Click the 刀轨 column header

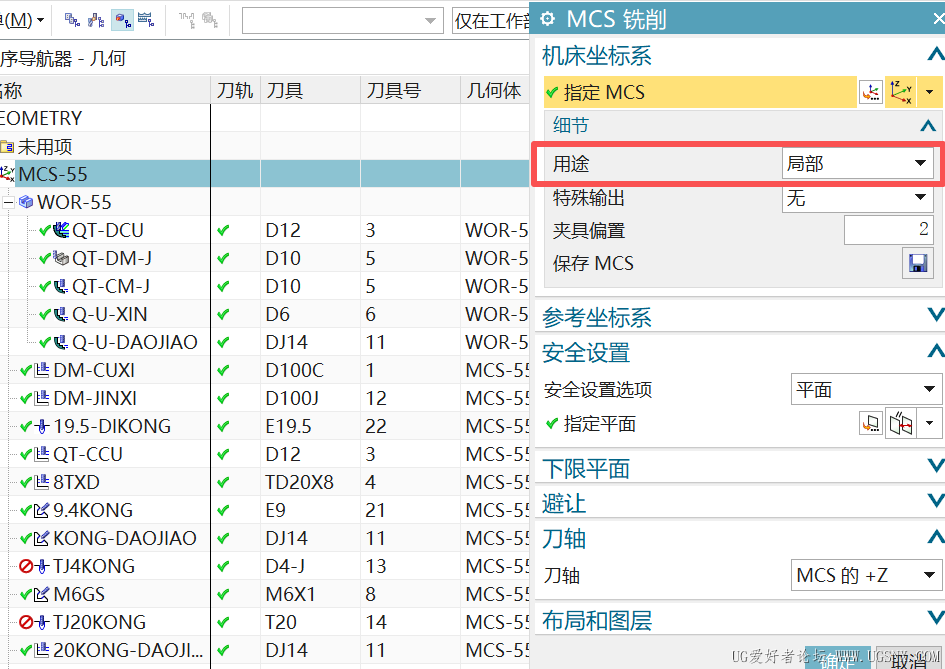(235, 90)
